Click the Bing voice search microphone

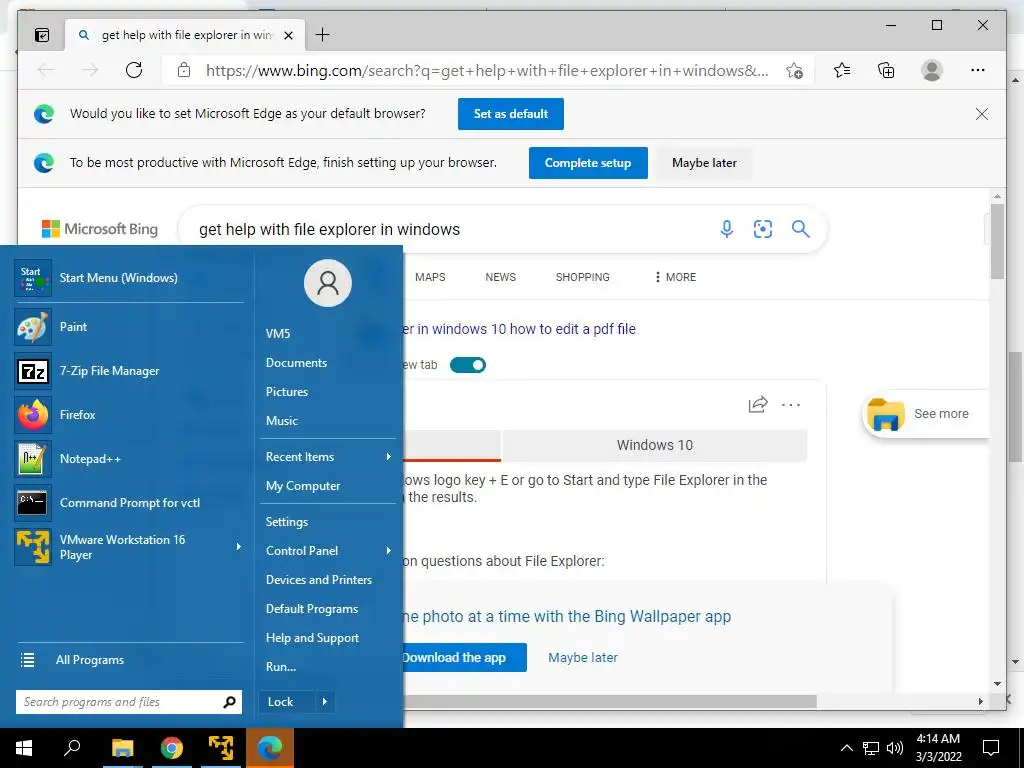pyautogui.click(x=727, y=229)
